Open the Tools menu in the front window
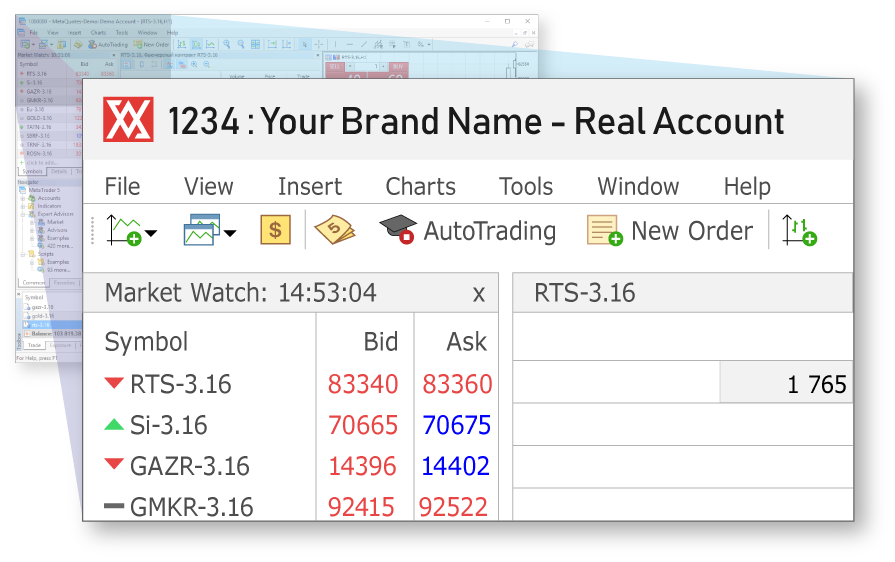The width and height of the screenshot is (895, 562). 526,187
